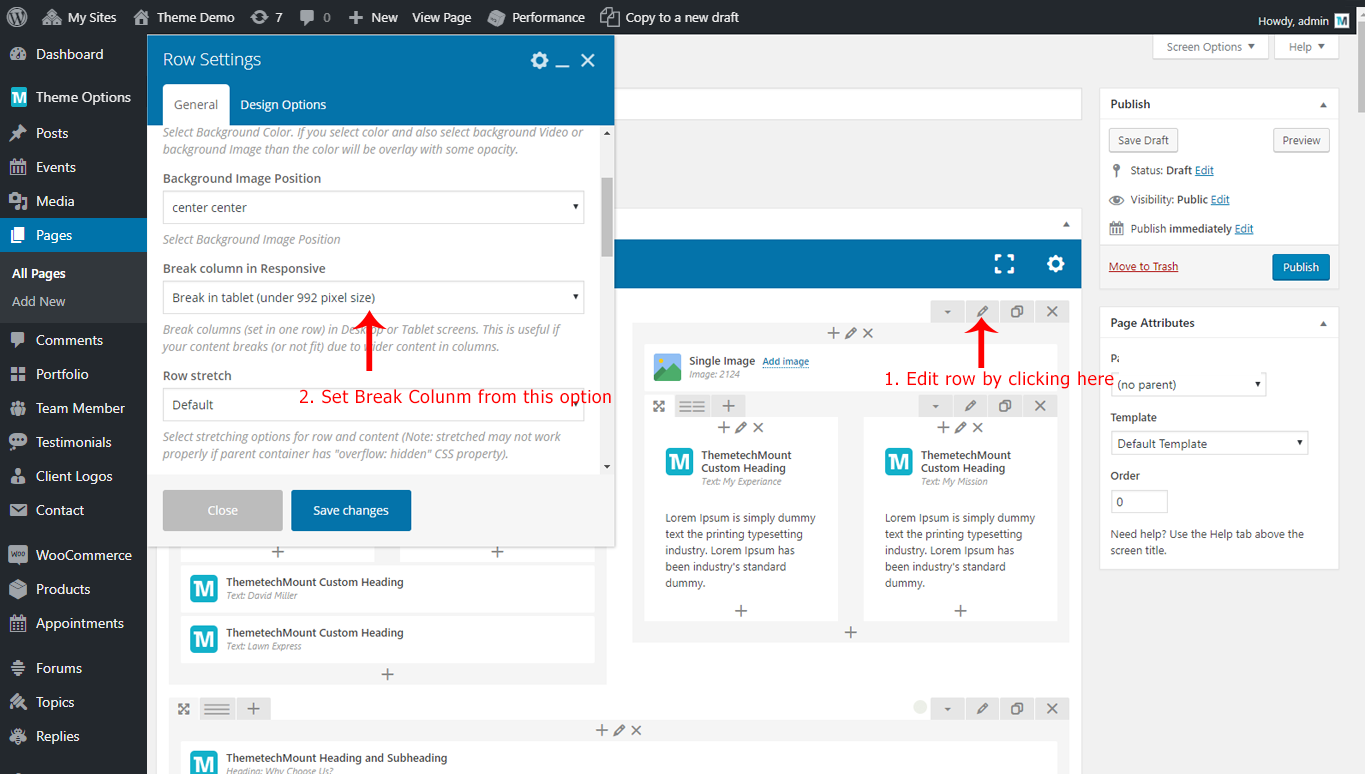Image resolution: width=1365 pixels, height=774 pixels.
Task: Click the fullscreen icon in the page builder header
Action: tap(1004, 264)
